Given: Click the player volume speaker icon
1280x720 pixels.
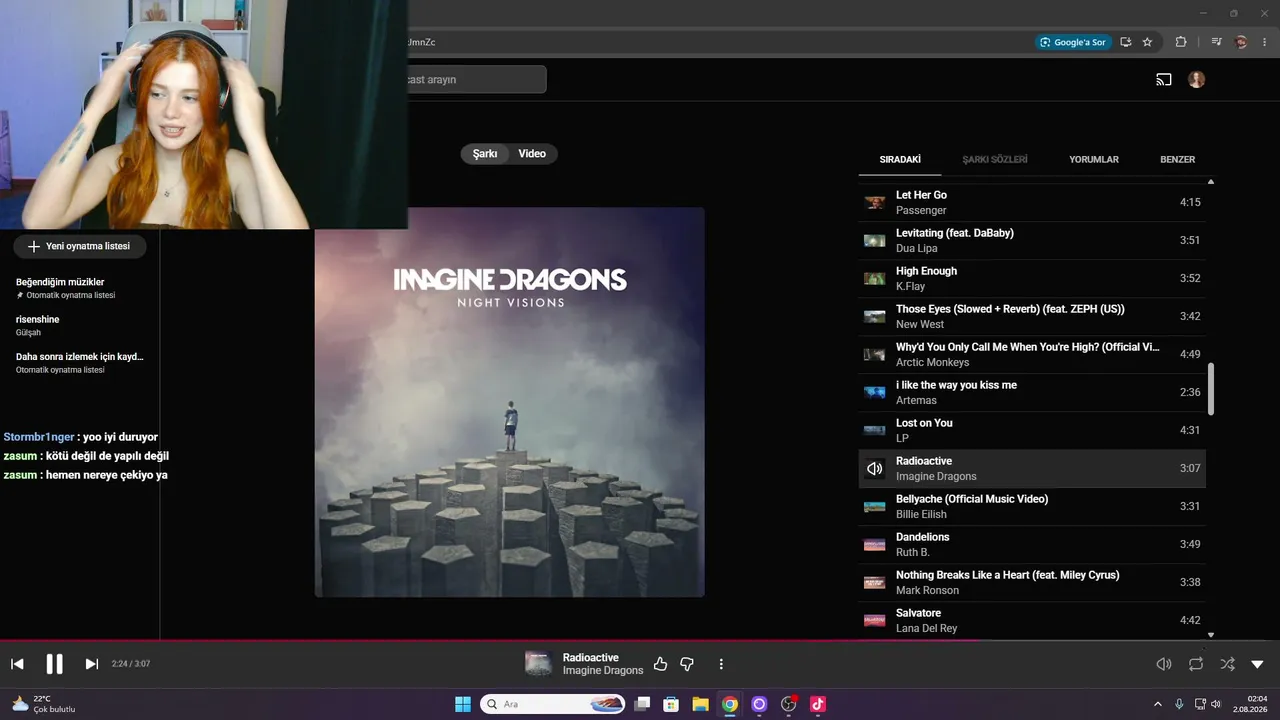Looking at the screenshot, I should [1164, 664].
